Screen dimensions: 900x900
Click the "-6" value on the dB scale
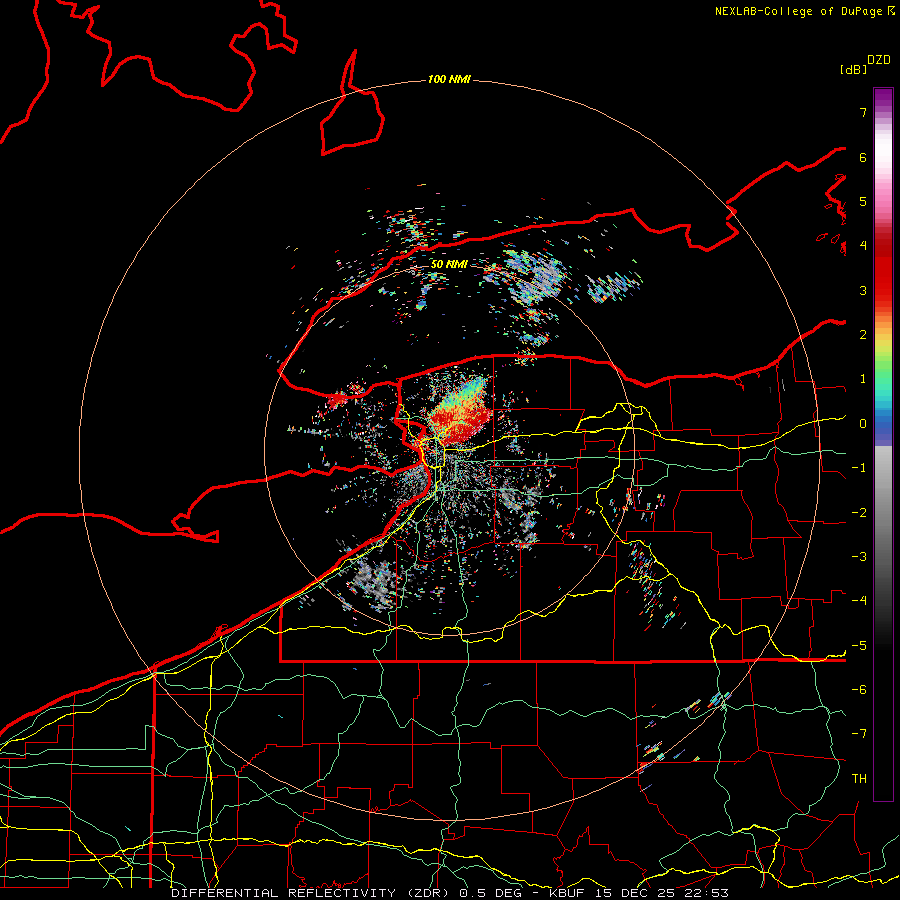click(859, 690)
